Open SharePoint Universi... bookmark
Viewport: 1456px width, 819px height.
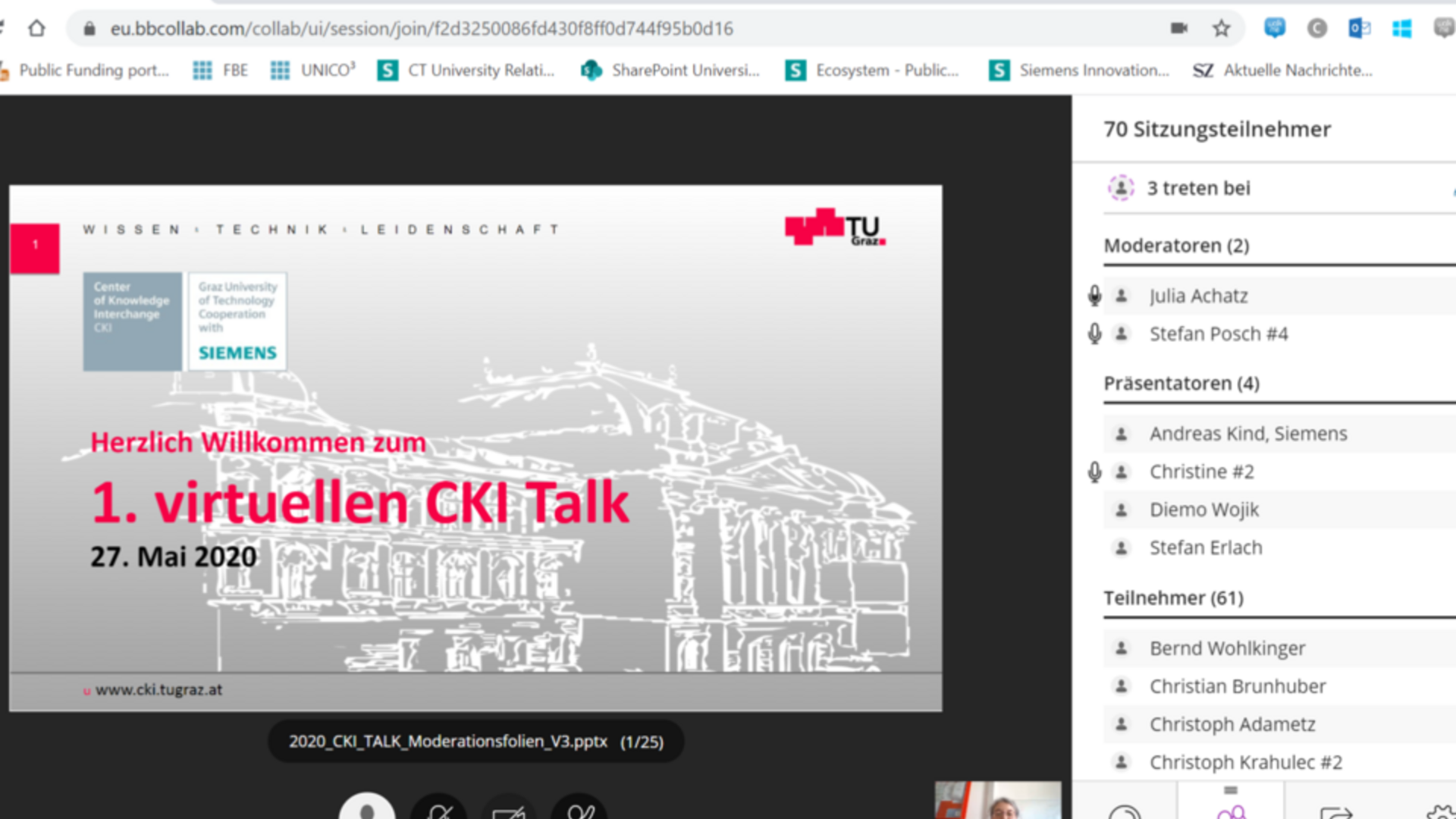pyautogui.click(x=670, y=71)
